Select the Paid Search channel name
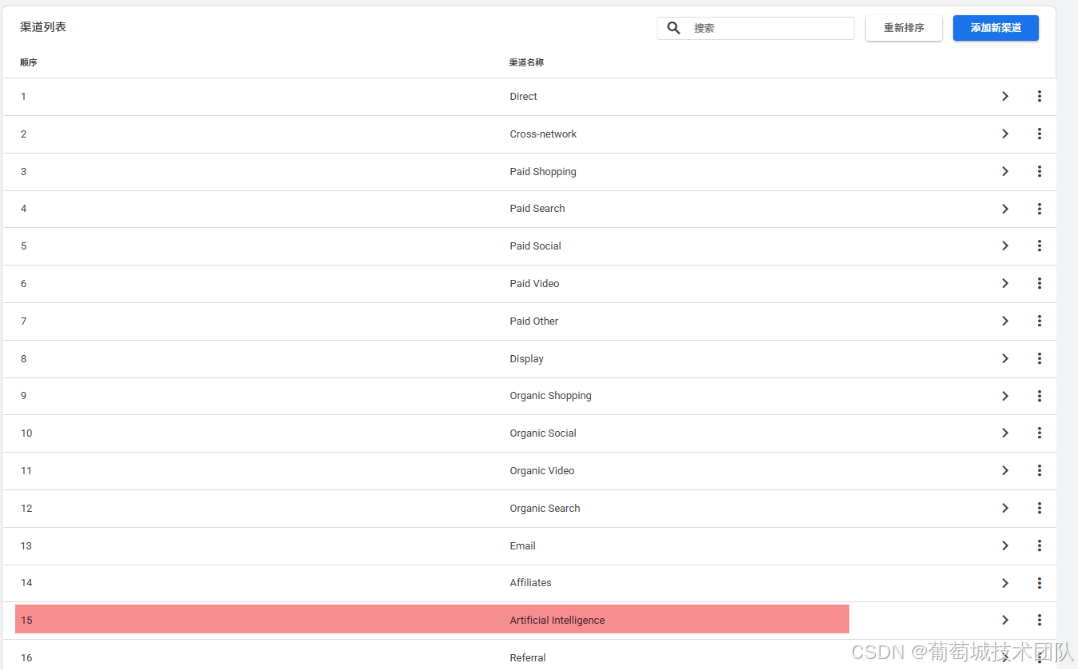1078x669 pixels. 537,208
